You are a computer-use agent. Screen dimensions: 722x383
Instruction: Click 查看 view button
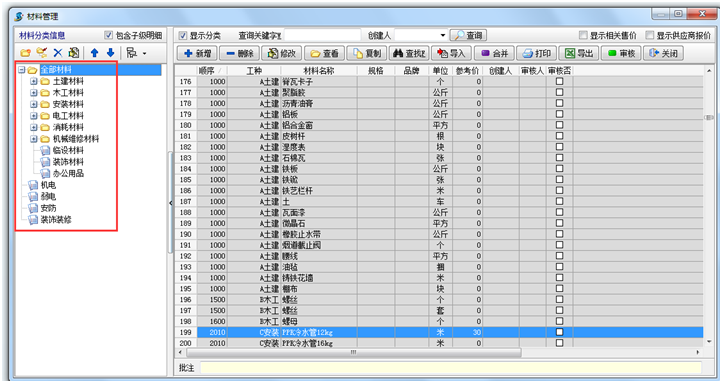click(x=324, y=53)
